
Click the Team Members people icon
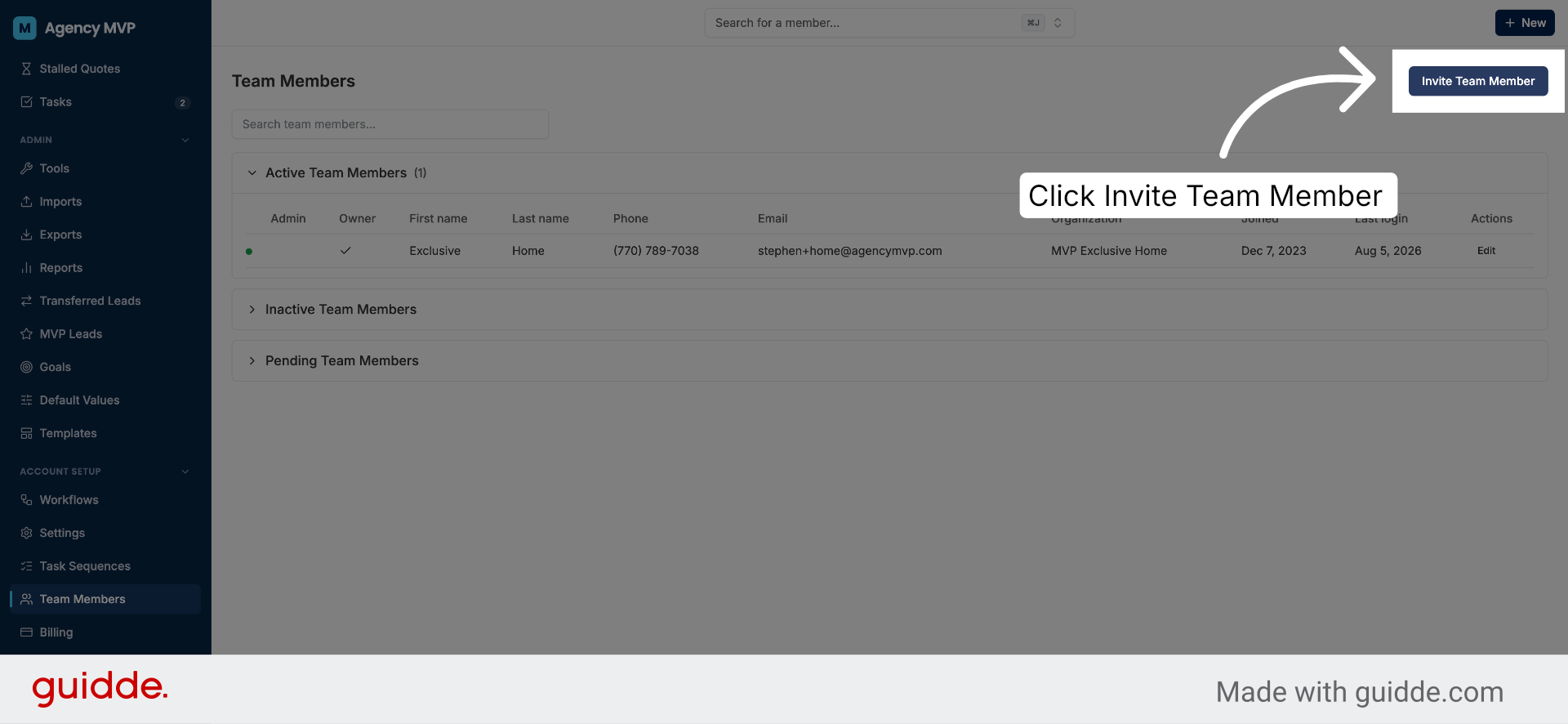coord(26,599)
